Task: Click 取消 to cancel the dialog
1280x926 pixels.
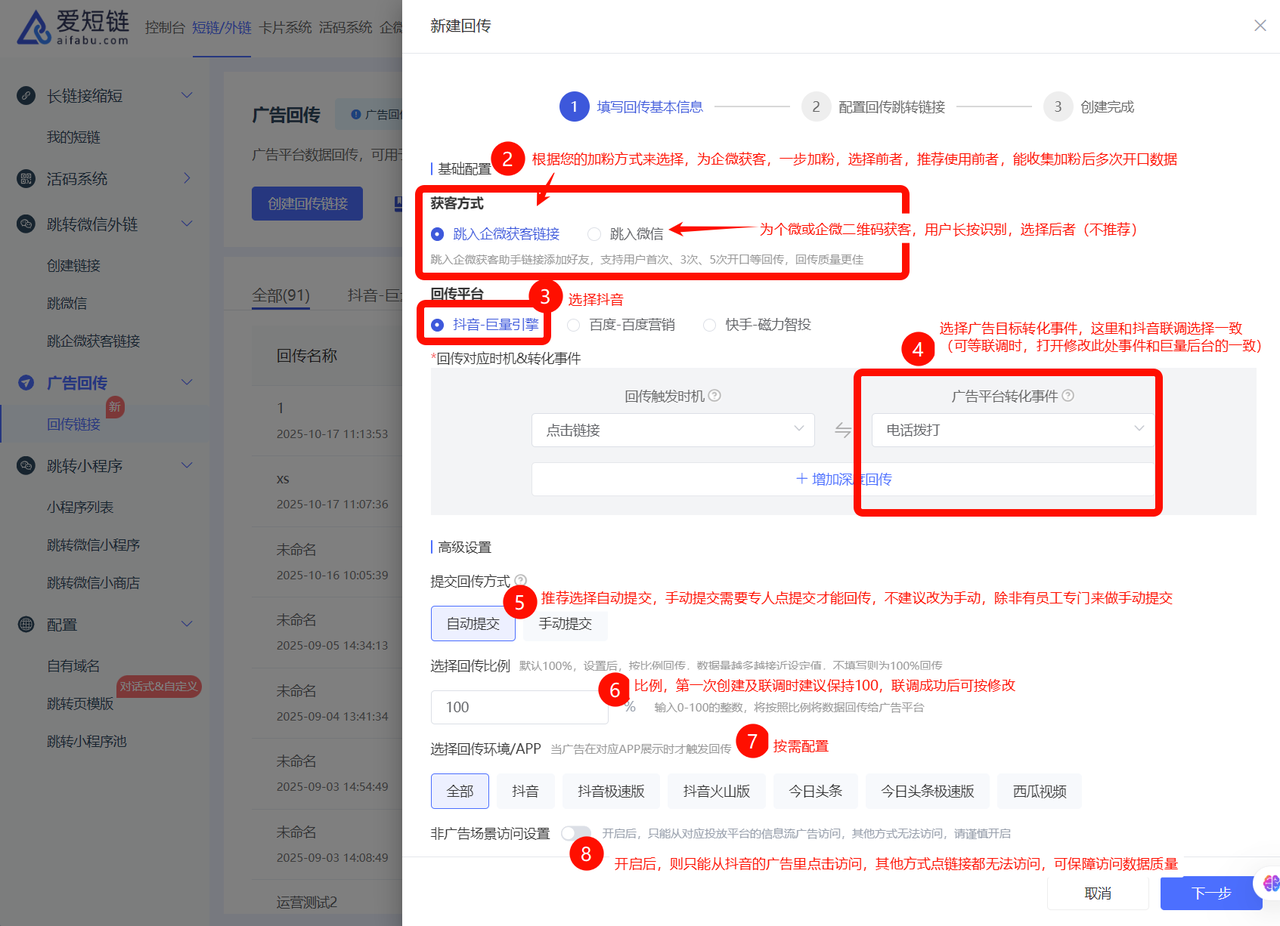Action: [x=1097, y=893]
